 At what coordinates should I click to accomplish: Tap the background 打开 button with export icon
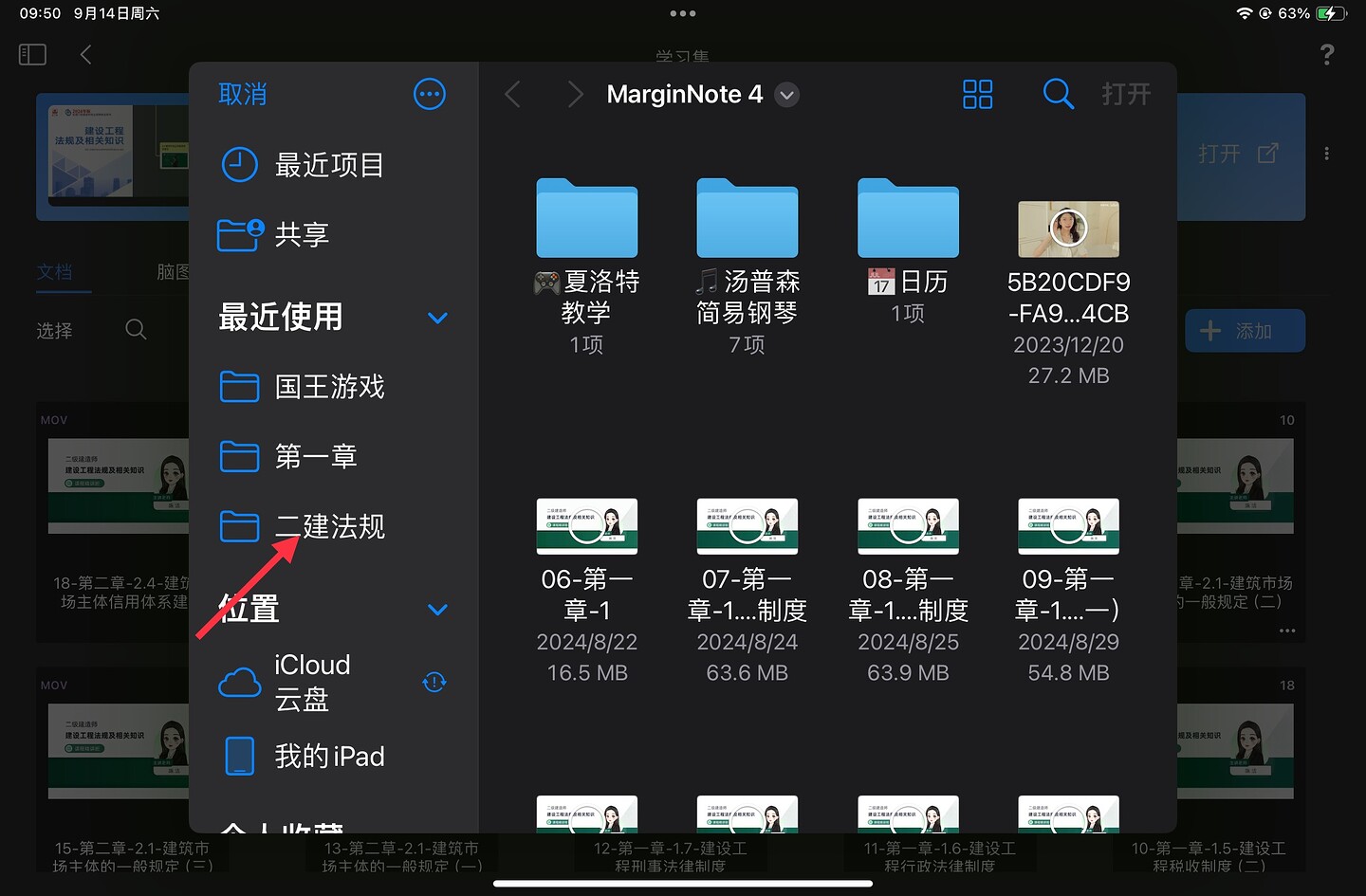(x=1238, y=154)
